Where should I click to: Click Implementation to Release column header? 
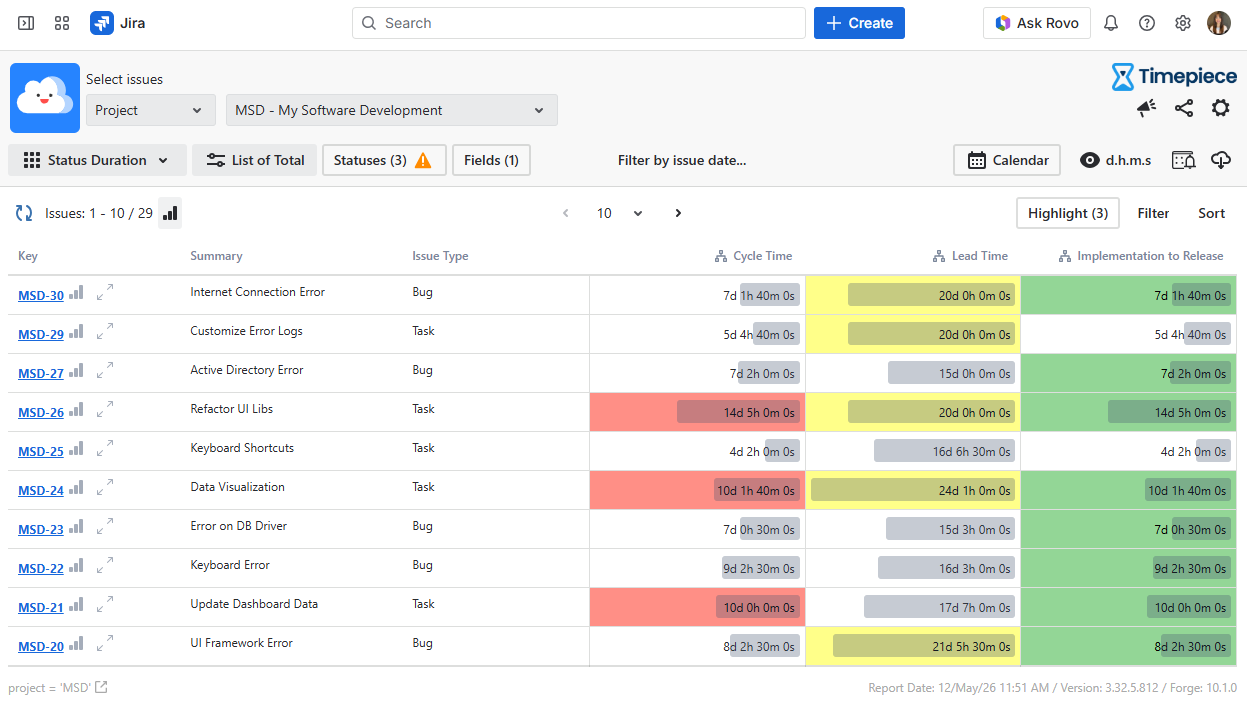pyautogui.click(x=1141, y=256)
